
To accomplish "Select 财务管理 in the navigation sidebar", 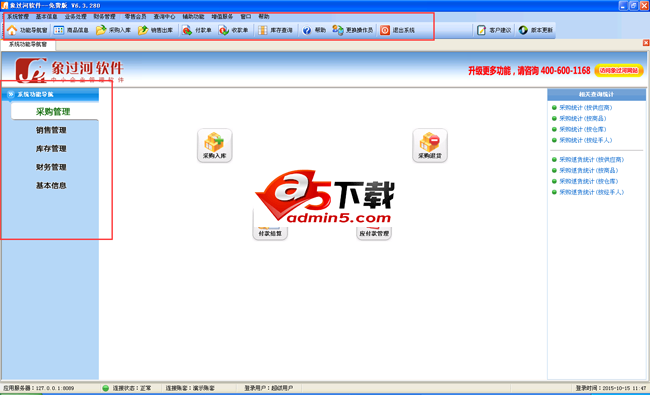I will tap(51, 167).
